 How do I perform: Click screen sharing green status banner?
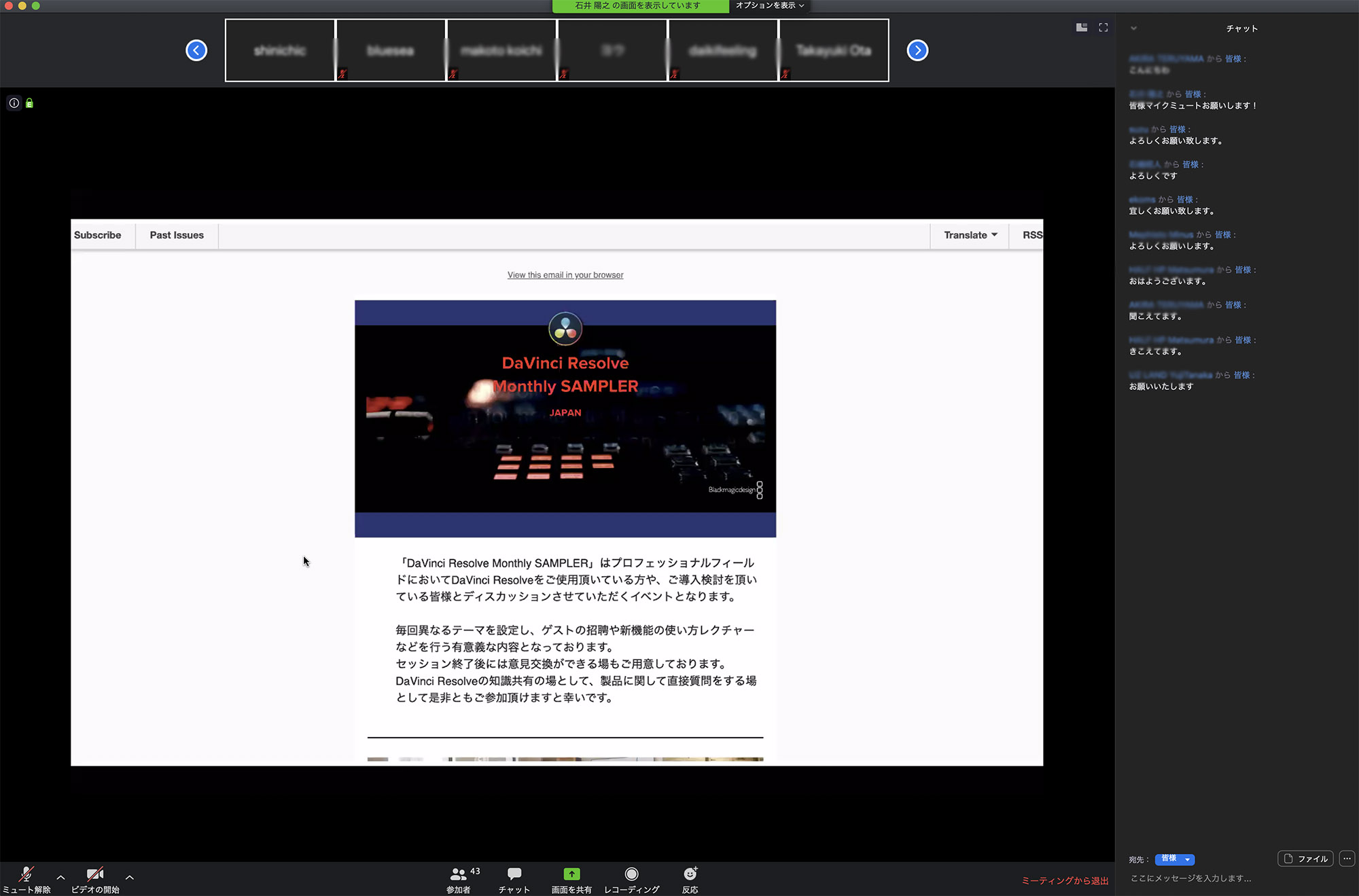pos(640,5)
